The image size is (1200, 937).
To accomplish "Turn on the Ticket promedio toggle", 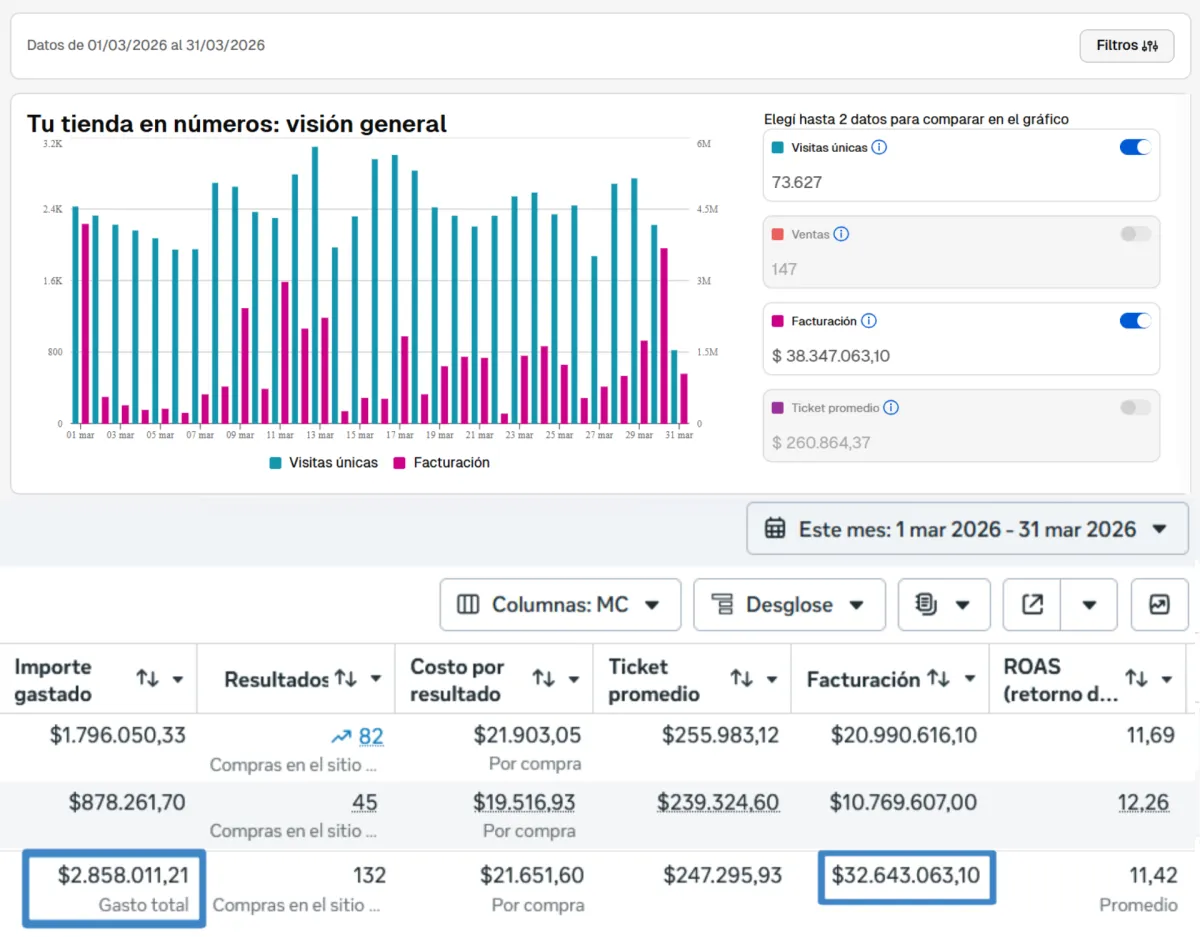I will (x=1135, y=408).
